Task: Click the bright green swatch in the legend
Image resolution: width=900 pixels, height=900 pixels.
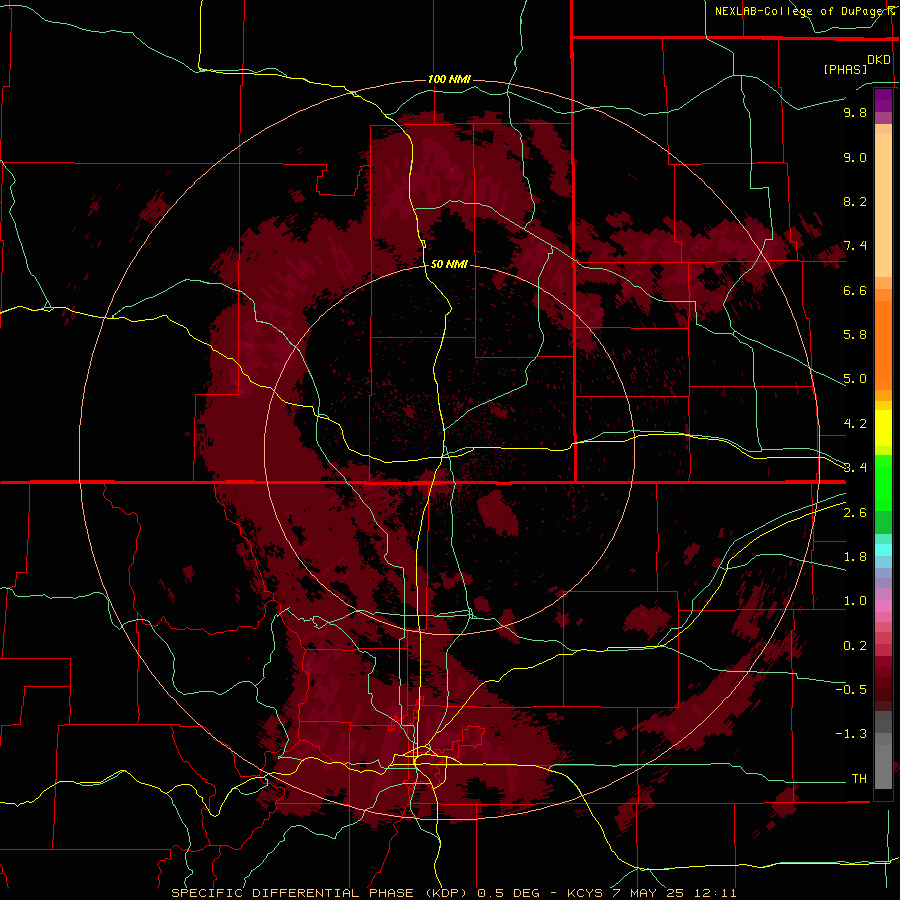Action: tap(883, 482)
